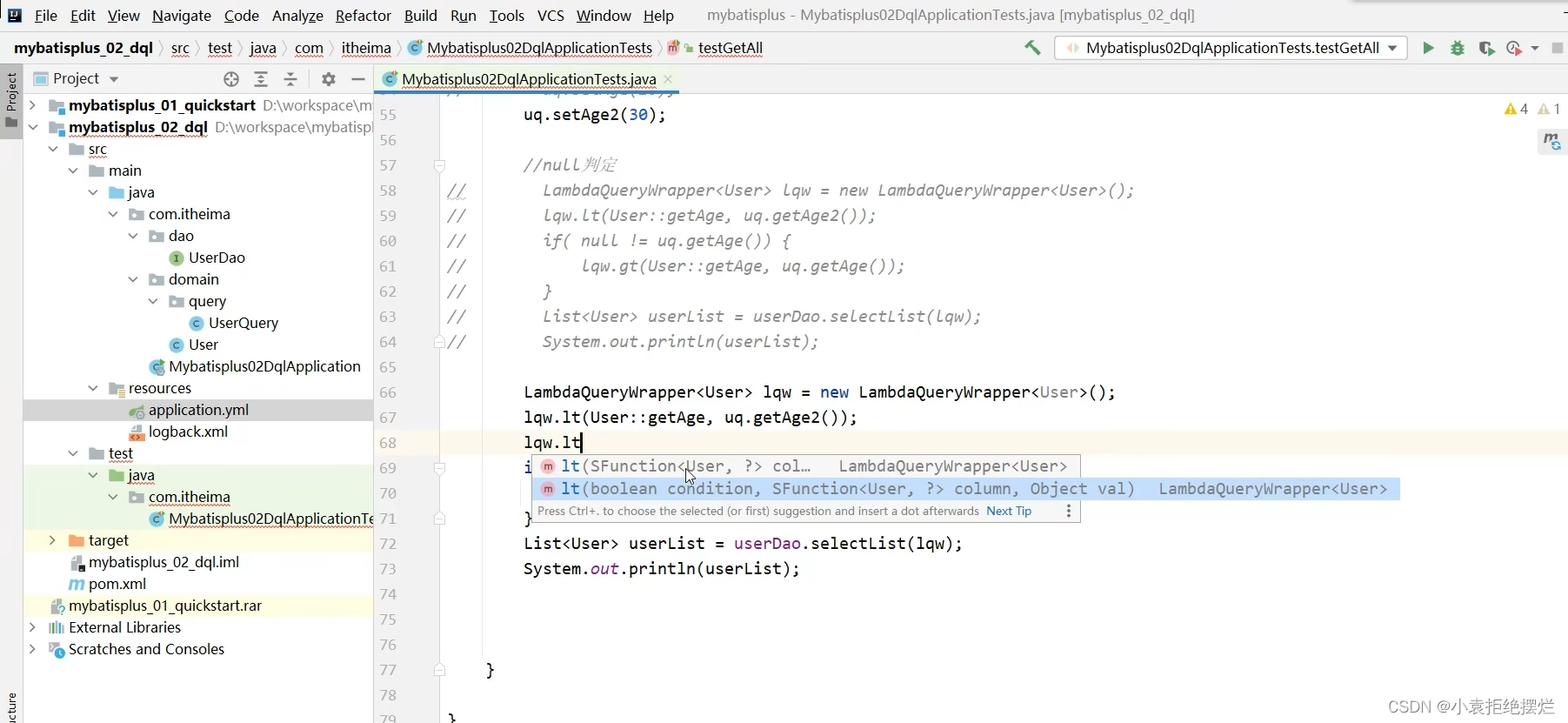Viewport: 1568px width, 723px height.
Task: Open the Project side tool window tab
Action: (x=11, y=100)
